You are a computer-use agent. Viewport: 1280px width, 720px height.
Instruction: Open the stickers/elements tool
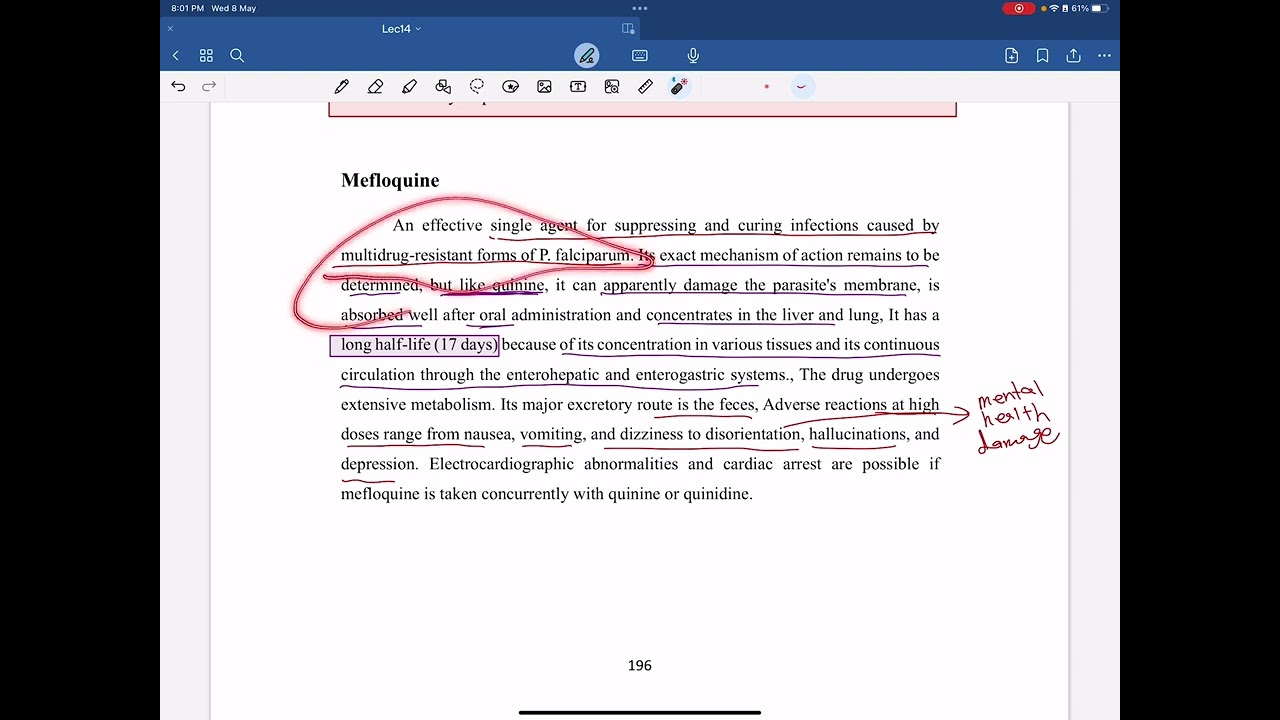(511, 87)
